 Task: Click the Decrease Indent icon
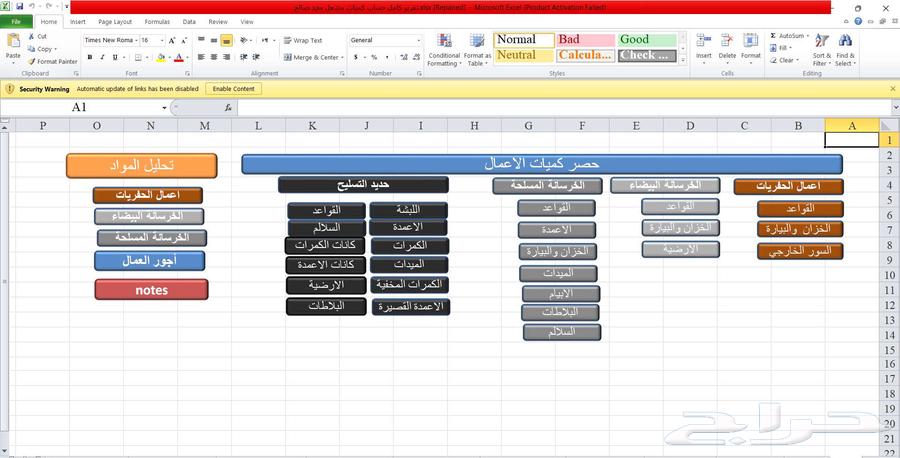coord(243,57)
